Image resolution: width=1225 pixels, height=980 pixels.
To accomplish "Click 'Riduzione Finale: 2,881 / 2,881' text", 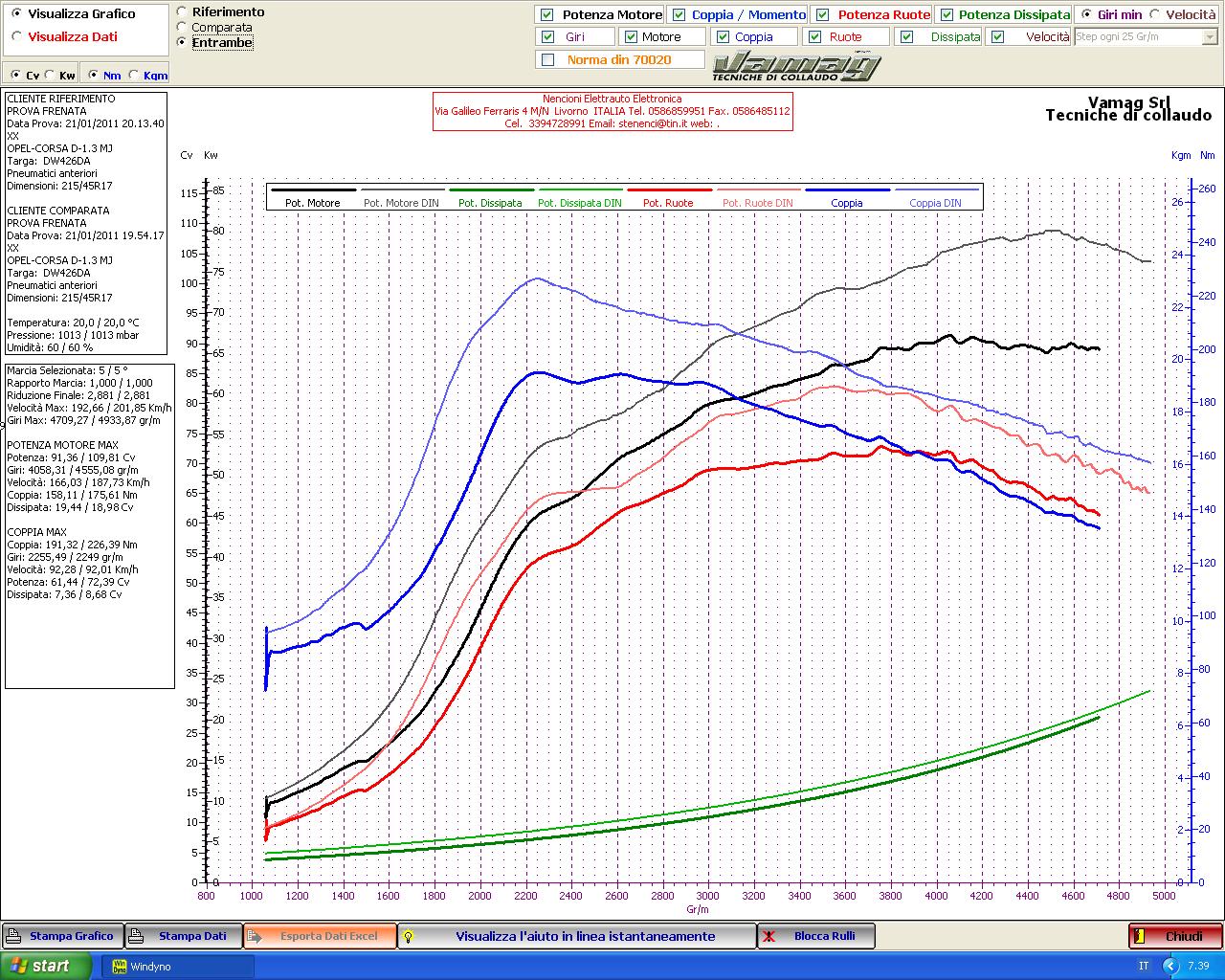I will coord(78,395).
